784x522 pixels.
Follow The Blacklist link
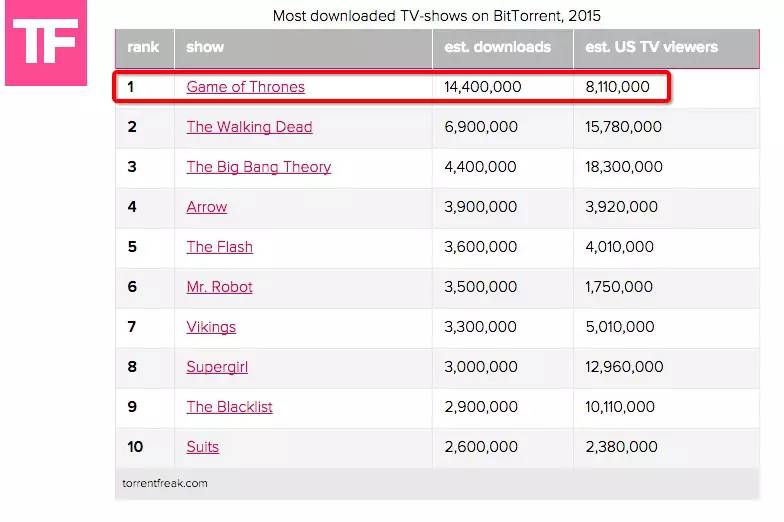(230, 407)
